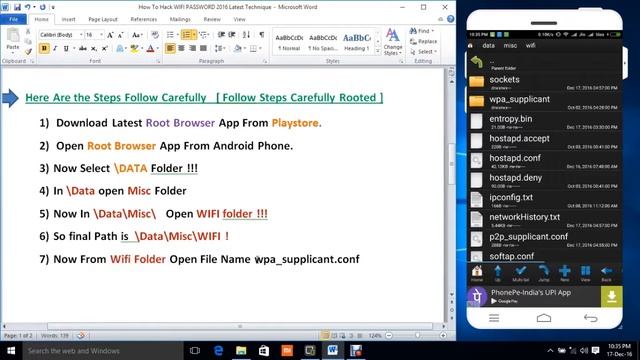This screenshot has height=360, width=640.
Task: Click the Replace button
Action: click(424, 42)
